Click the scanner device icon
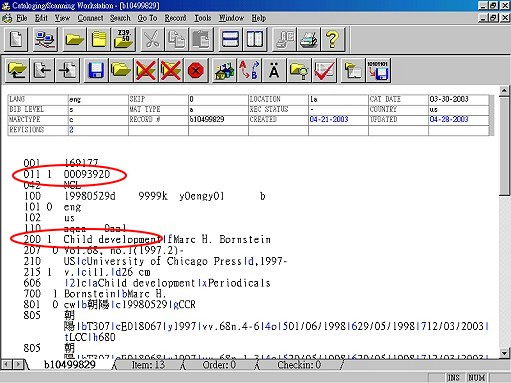The height and width of the screenshot is (383, 511). 284,39
